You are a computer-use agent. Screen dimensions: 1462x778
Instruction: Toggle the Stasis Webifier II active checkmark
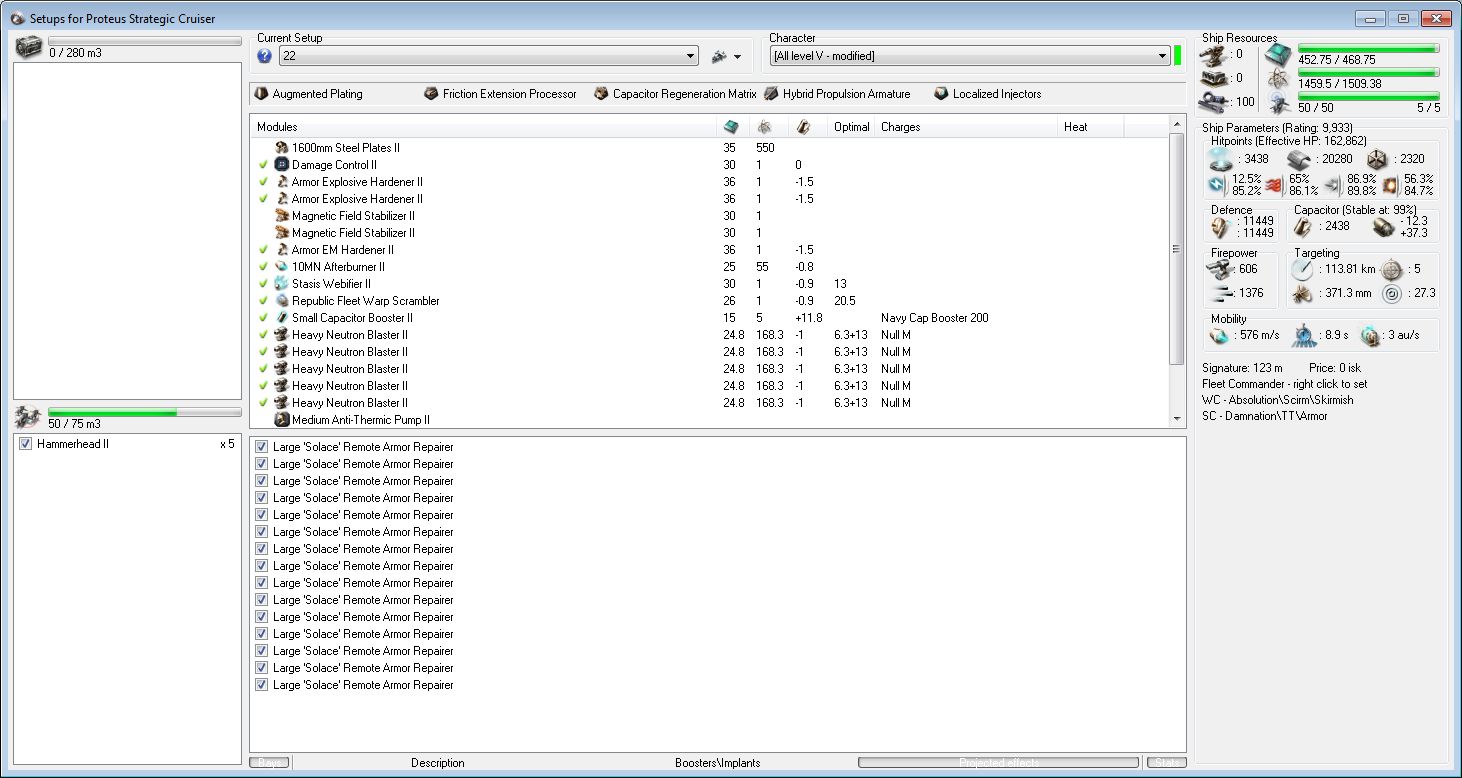coord(264,284)
